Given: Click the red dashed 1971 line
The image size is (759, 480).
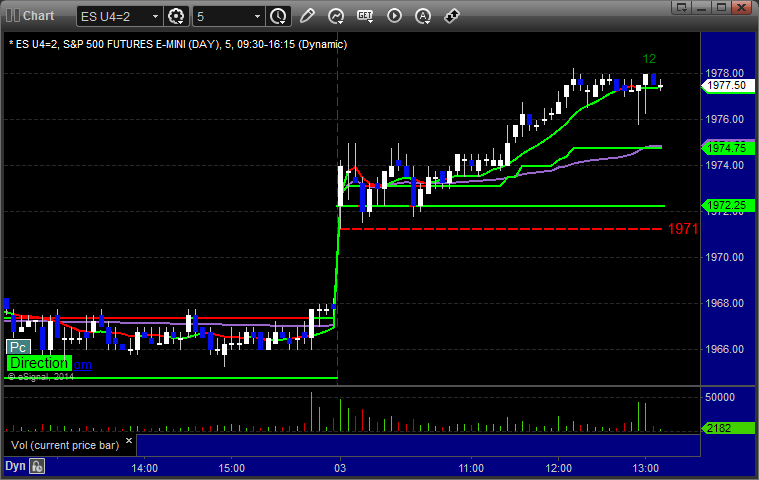Looking at the screenshot, I should pyautogui.click(x=501, y=229).
